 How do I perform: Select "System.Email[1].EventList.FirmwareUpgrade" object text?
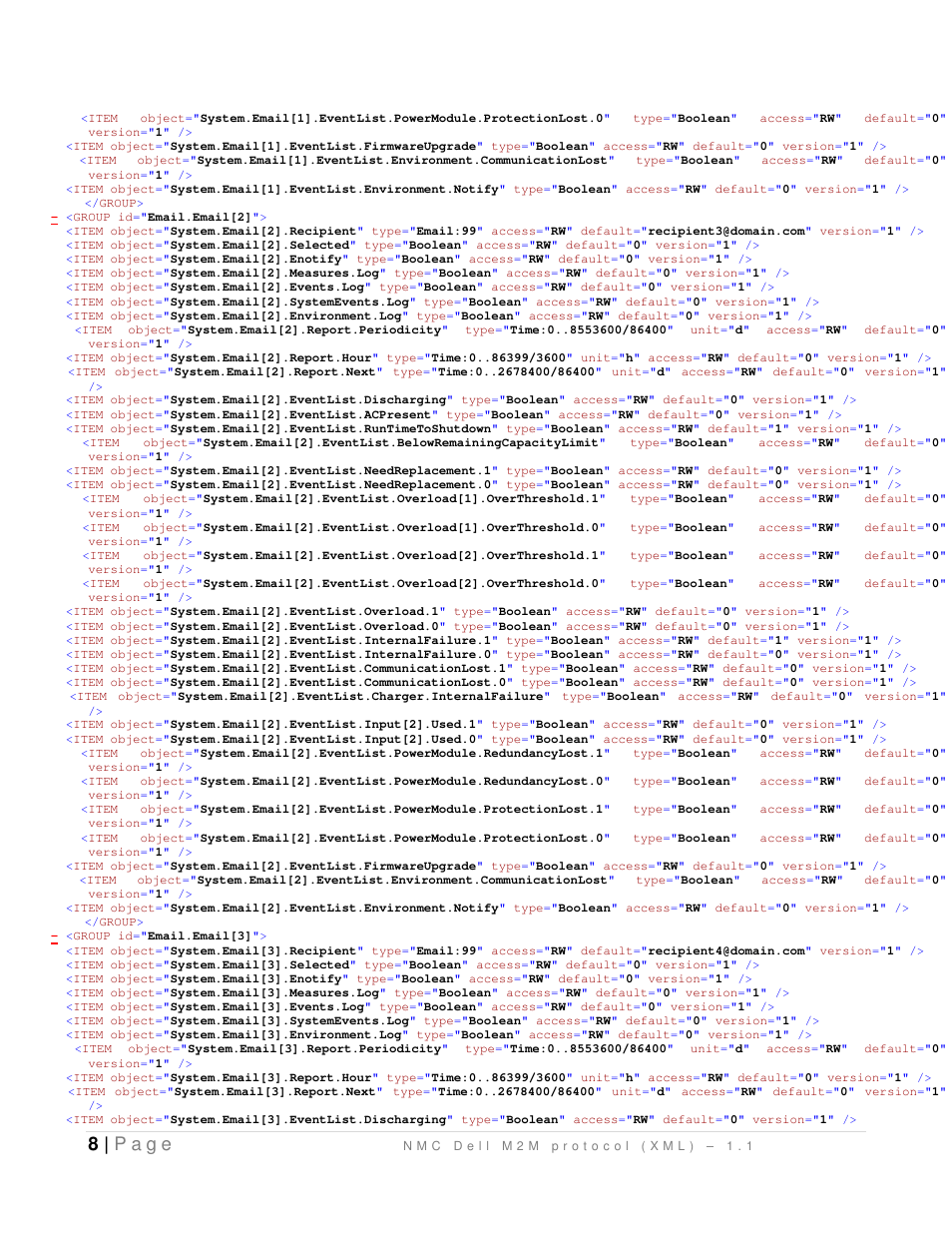click(x=324, y=147)
